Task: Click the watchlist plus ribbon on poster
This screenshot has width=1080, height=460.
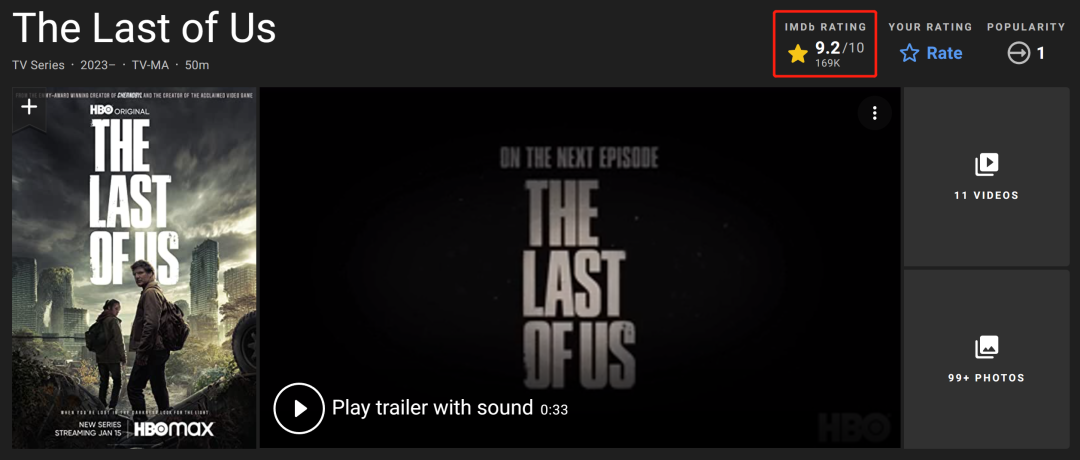Action: pyautogui.click(x=29, y=109)
